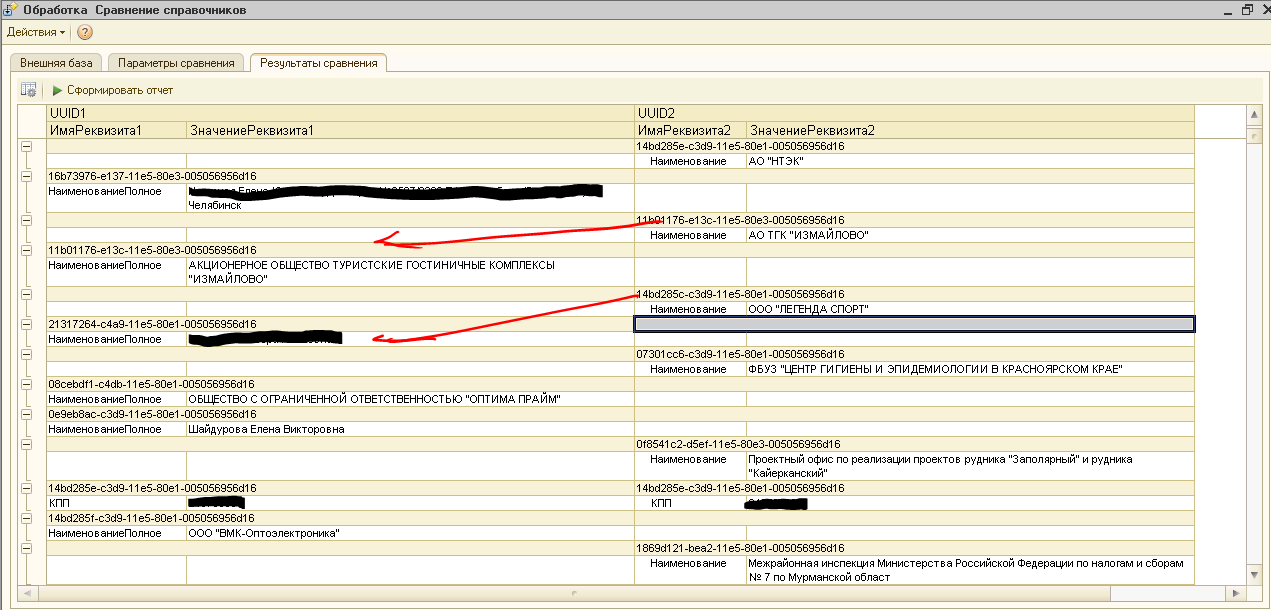Collapse the 14bd285f-c3d9 group row
This screenshot has height=610, width=1271.
26,518
